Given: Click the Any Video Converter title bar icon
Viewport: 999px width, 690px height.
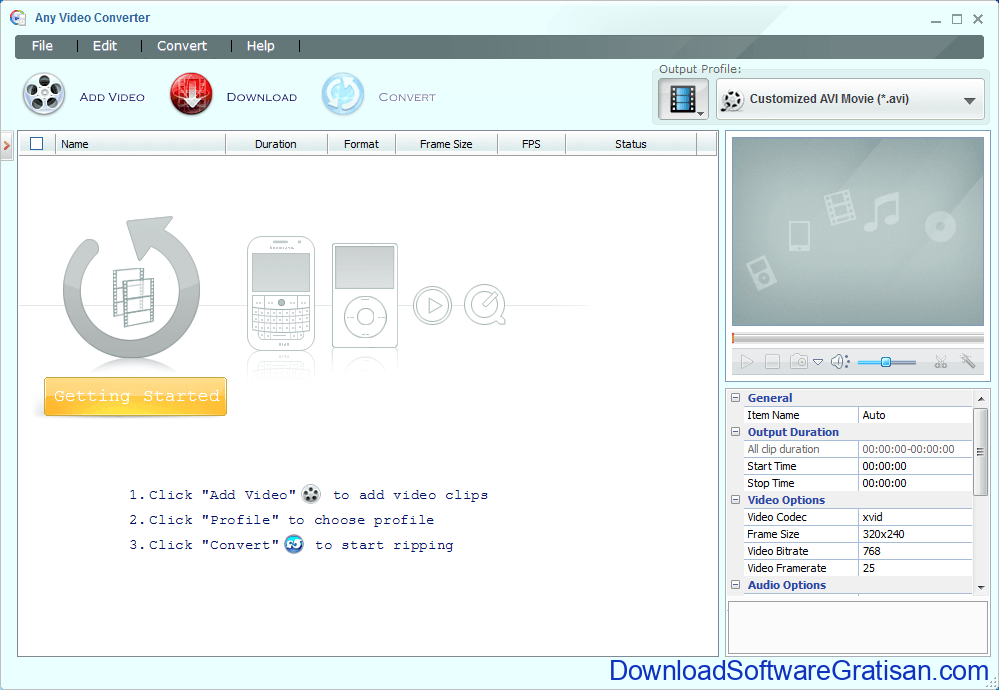Looking at the screenshot, I should coord(18,18).
